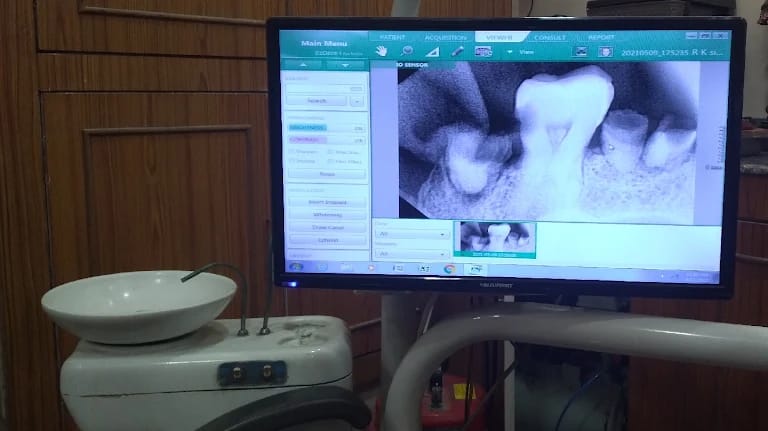Viewport: 768px width, 431px height.
Task: Click the panel up arrow button
Action: coord(303,65)
